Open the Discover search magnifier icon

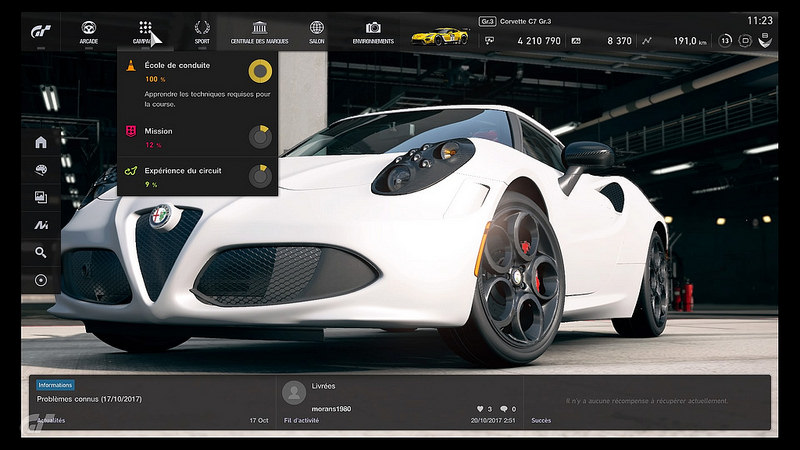[41, 252]
